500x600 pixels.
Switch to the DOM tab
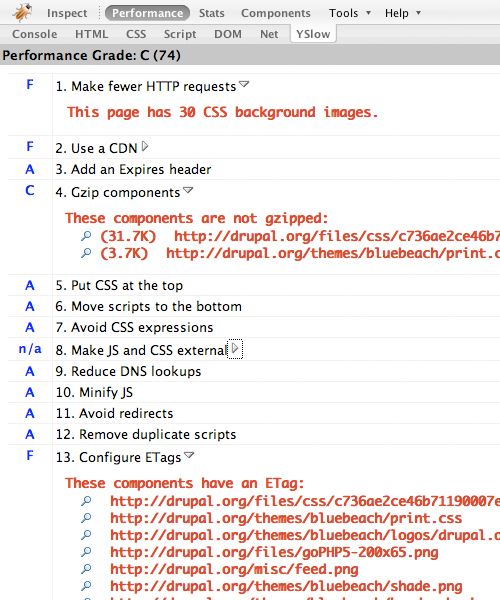pos(228,34)
